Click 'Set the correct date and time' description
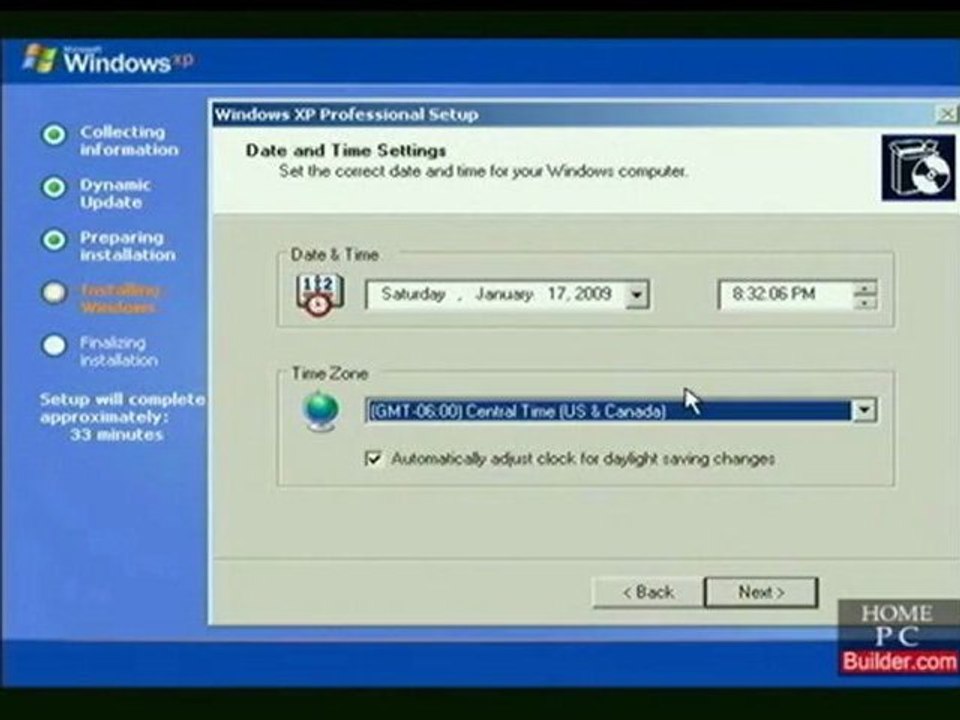960x720 pixels. point(483,171)
